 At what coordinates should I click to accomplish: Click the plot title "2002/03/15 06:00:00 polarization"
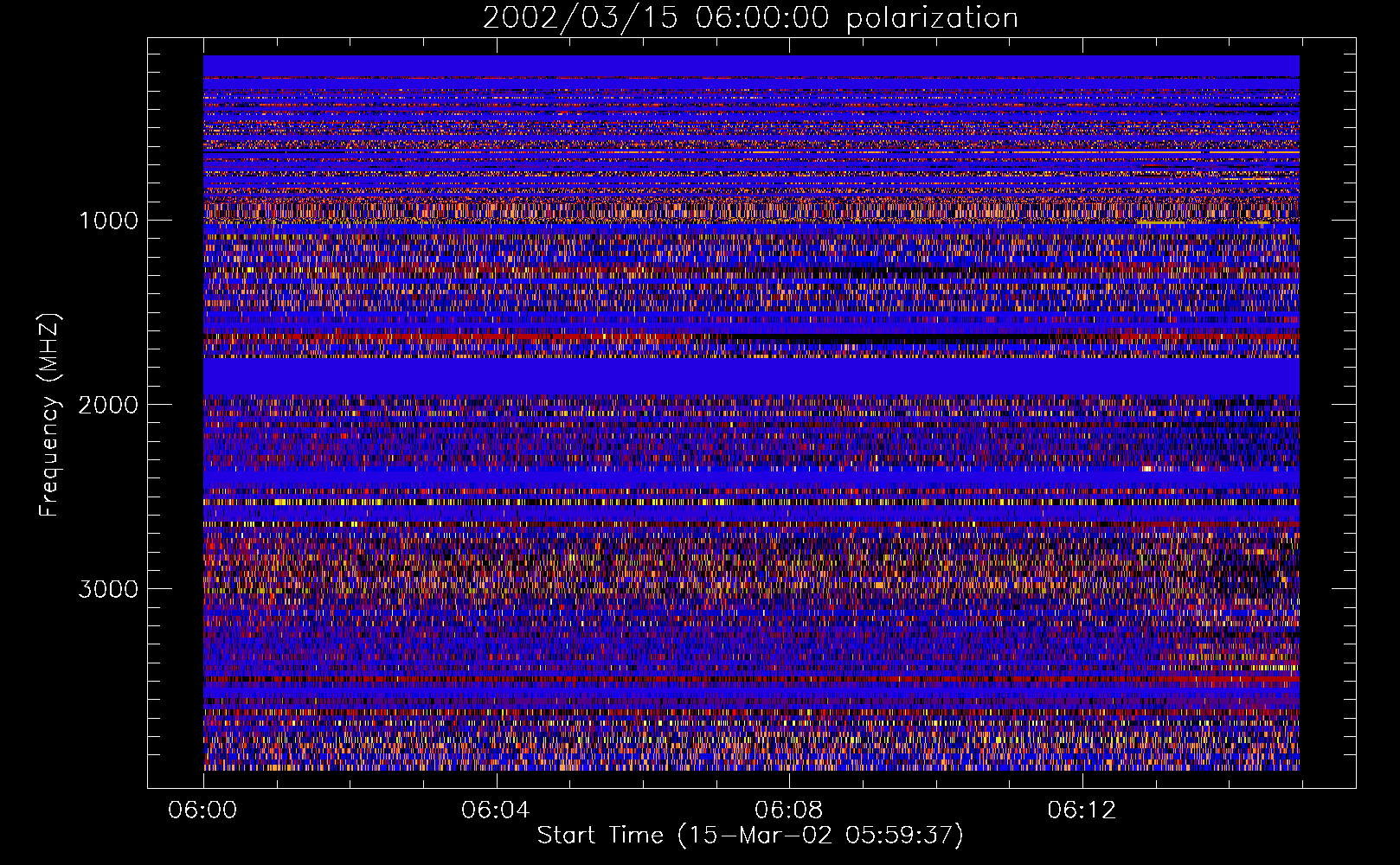tap(750, 18)
